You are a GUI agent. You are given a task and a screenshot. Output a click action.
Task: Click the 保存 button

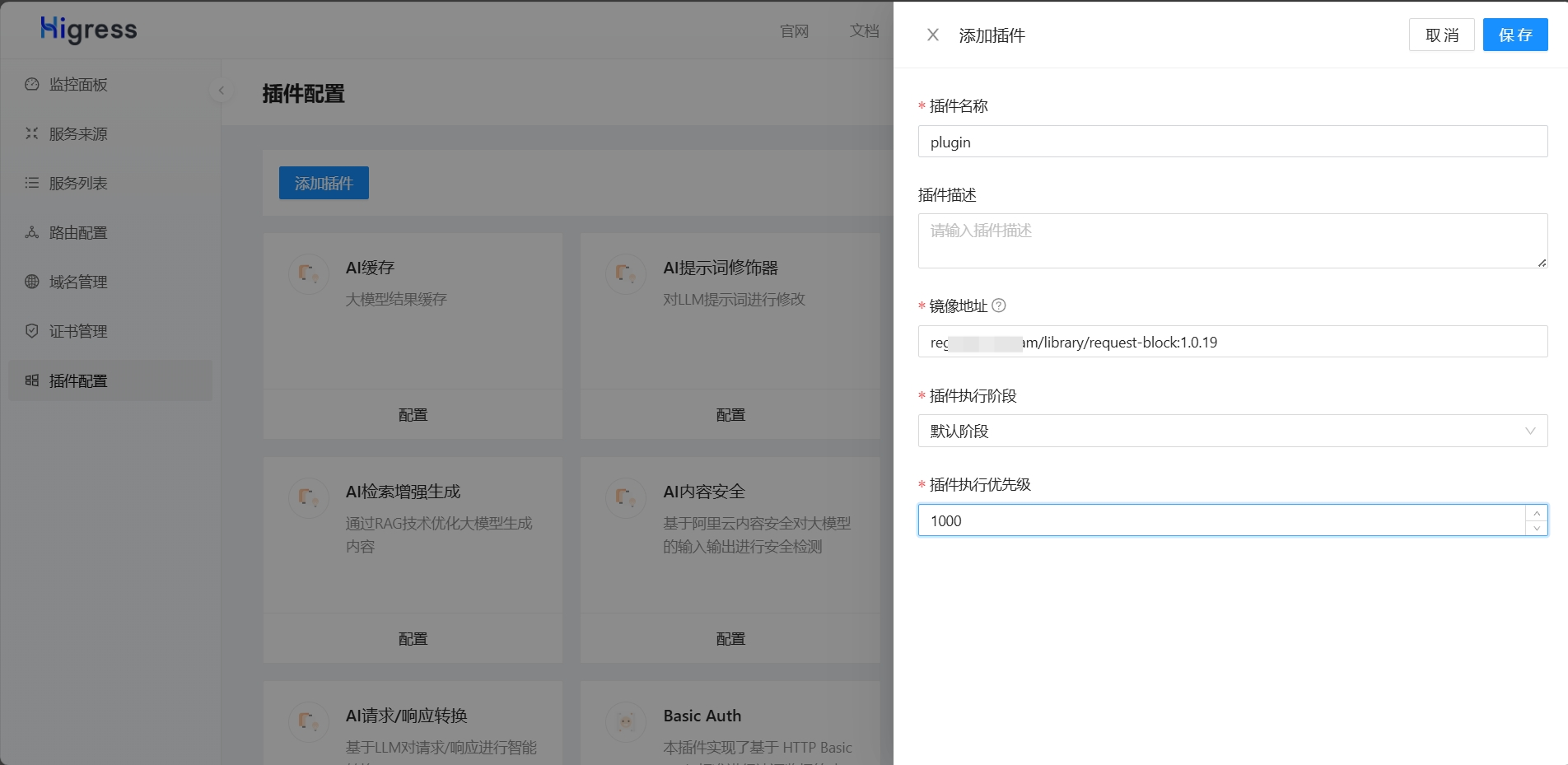coord(1515,35)
